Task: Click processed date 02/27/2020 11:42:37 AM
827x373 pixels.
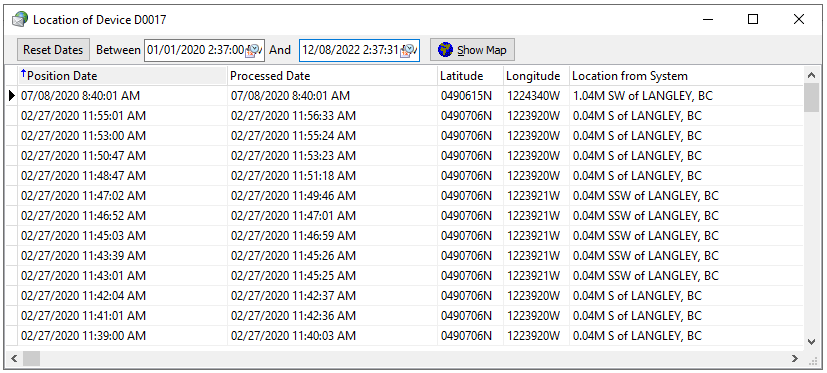Action: [332, 296]
